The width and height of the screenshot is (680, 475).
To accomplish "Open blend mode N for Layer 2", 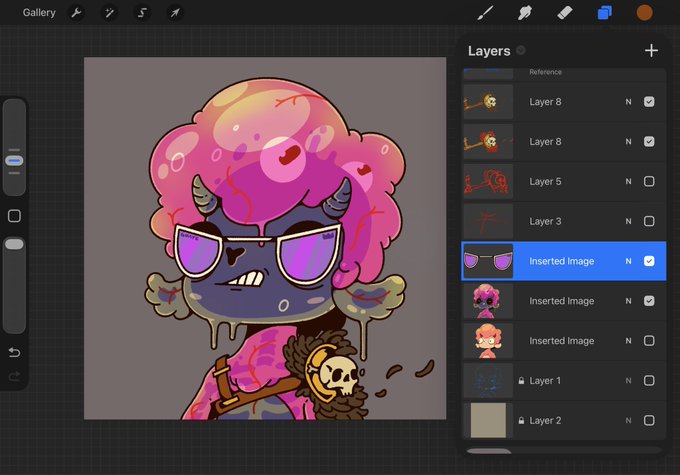I will [x=628, y=421].
